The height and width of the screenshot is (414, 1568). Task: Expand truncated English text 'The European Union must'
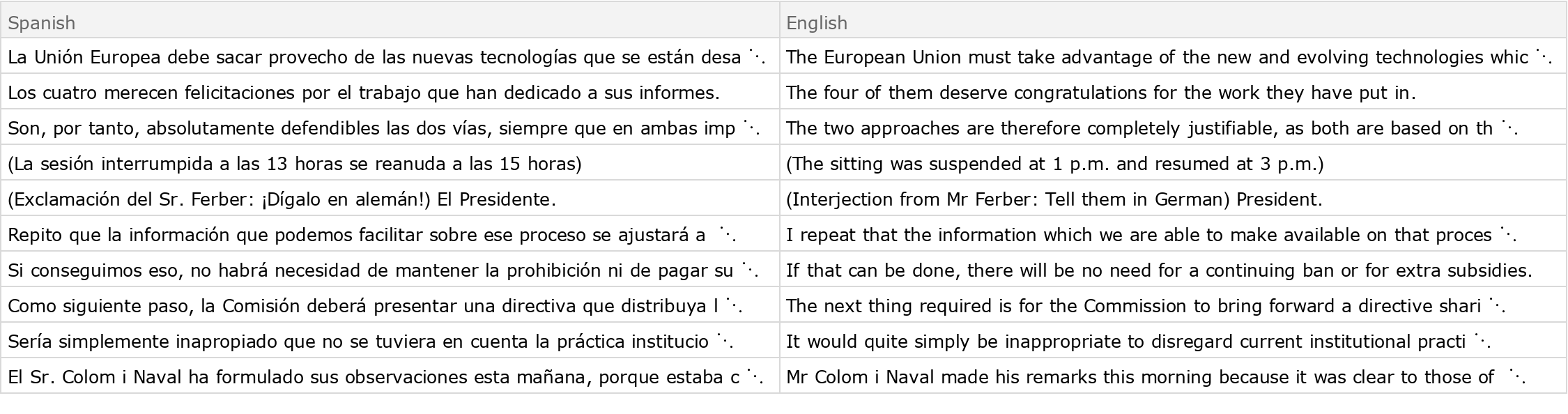click(1543, 57)
